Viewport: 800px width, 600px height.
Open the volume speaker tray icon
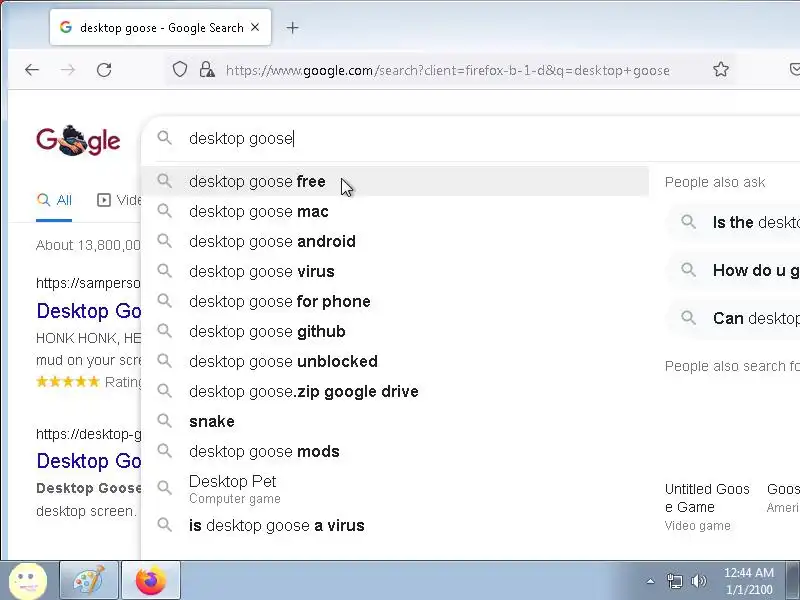(698, 581)
